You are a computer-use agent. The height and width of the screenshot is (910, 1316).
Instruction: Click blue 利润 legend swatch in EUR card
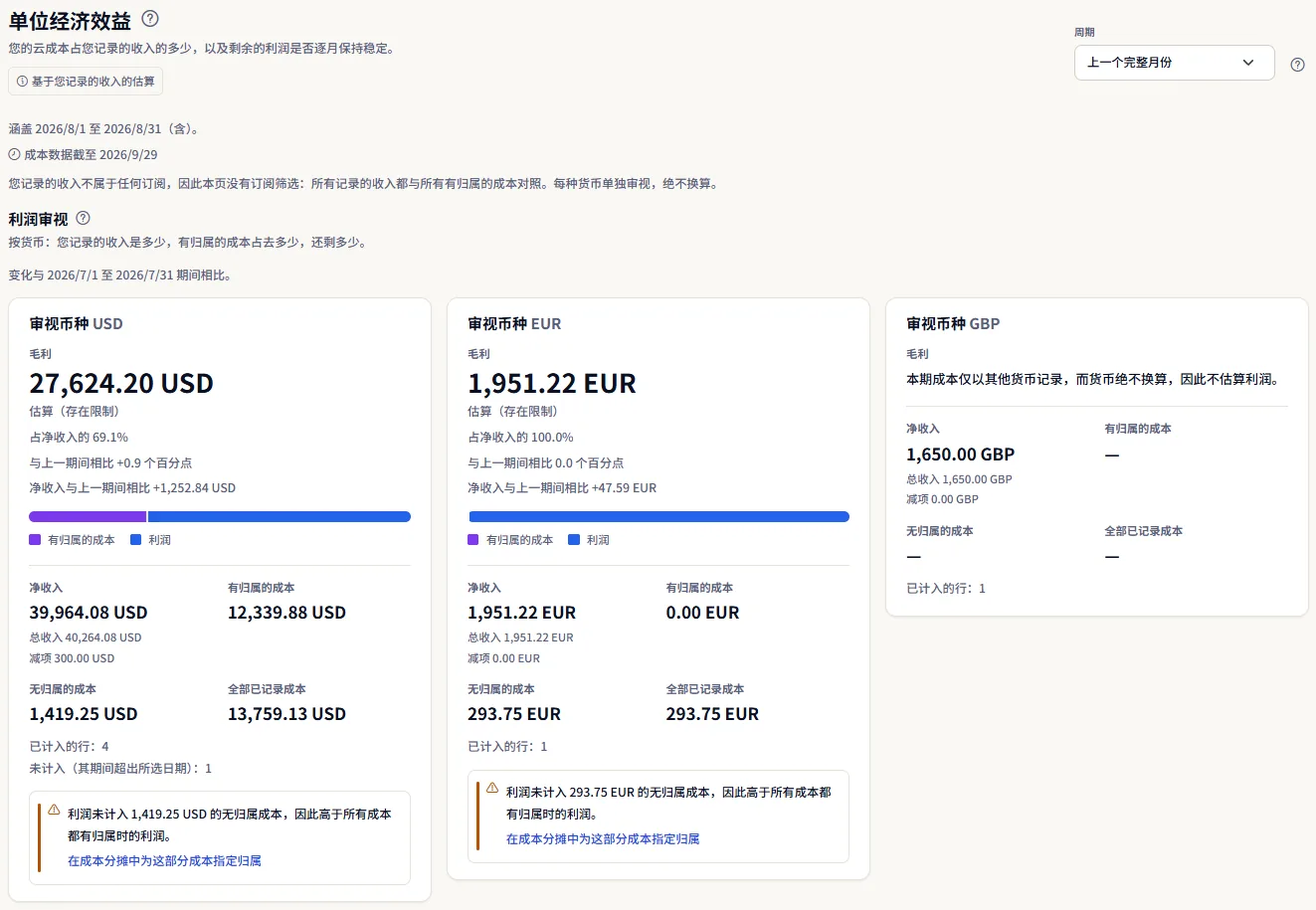574,540
